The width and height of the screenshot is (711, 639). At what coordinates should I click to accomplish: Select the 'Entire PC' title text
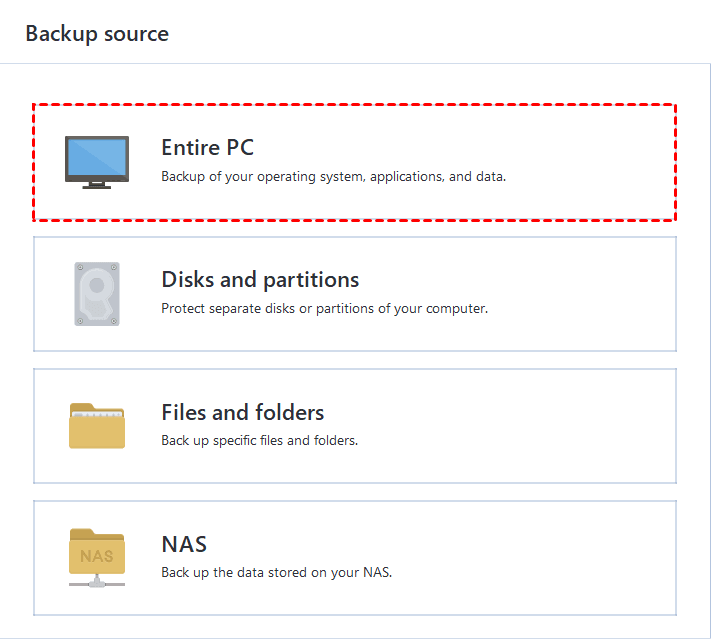click(207, 148)
